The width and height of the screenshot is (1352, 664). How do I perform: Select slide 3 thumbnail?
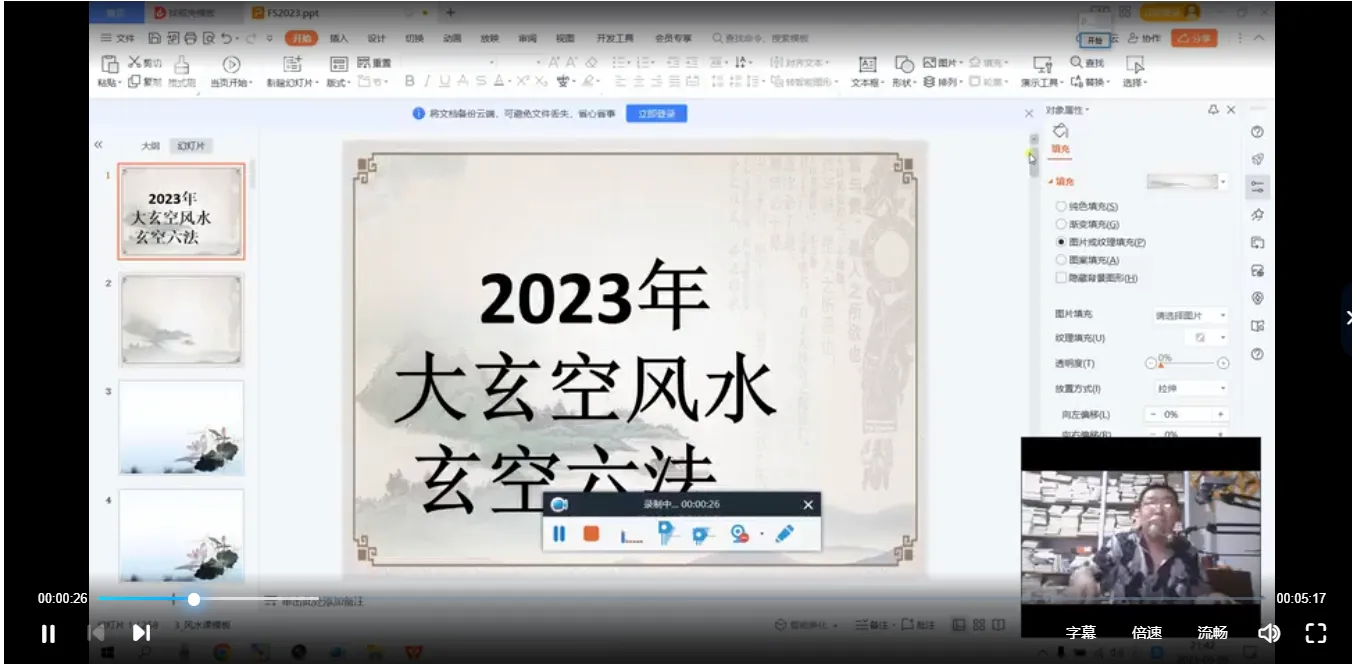tap(181, 427)
